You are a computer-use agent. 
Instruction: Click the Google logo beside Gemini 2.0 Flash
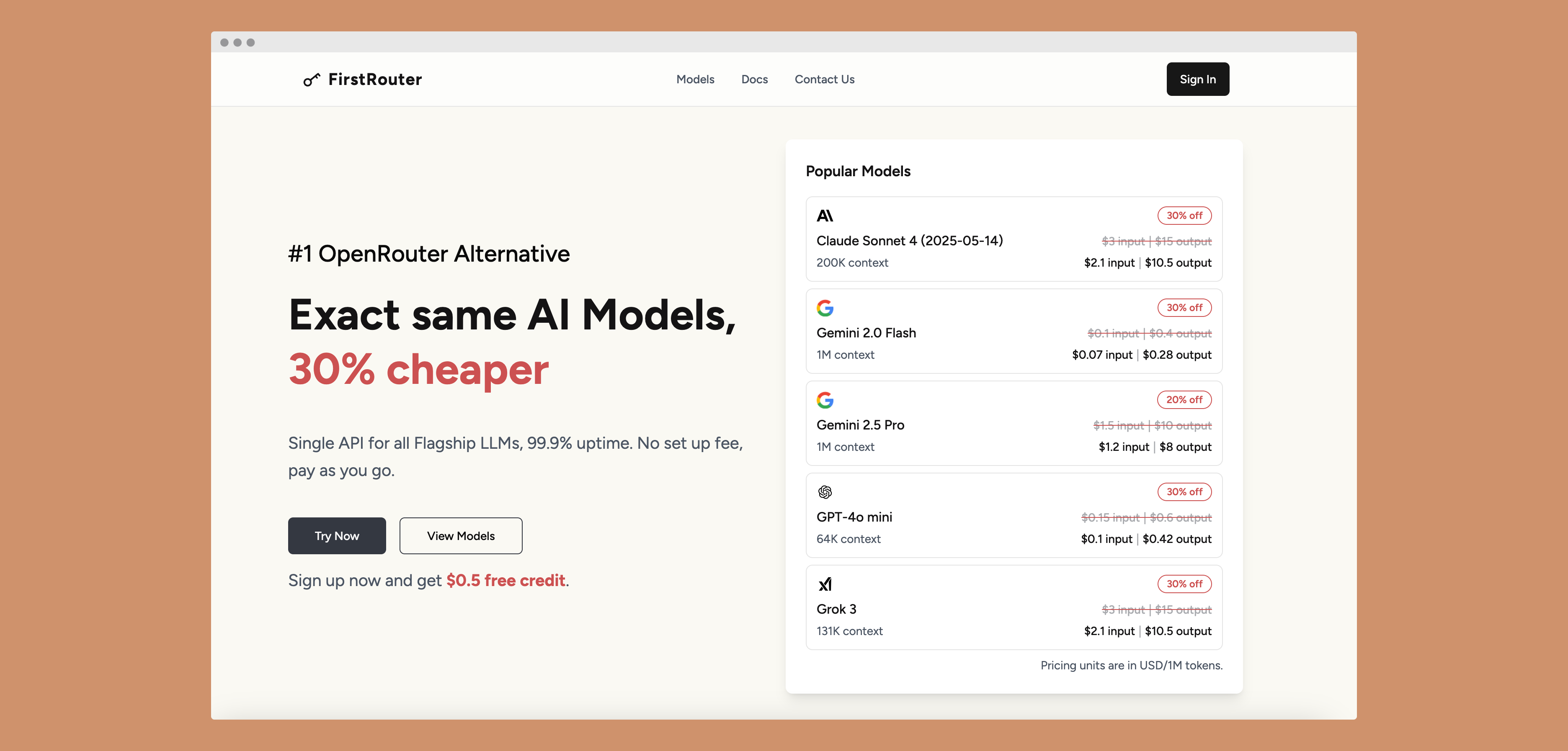825,308
